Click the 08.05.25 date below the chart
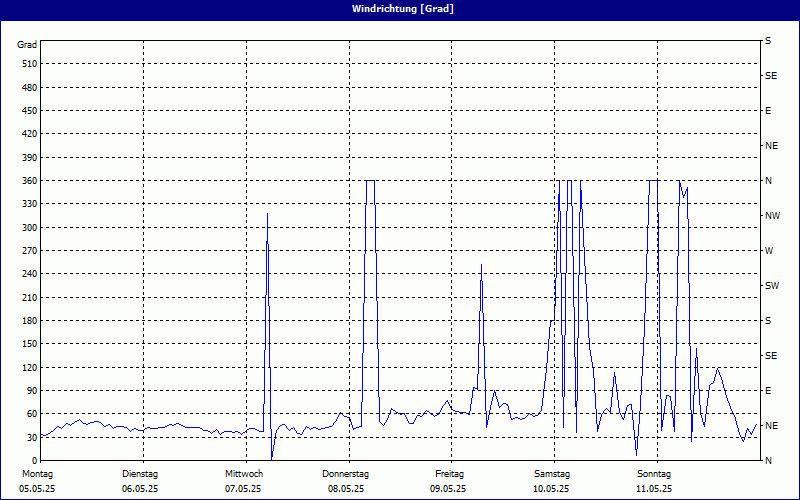This screenshot has height=500, width=800. 345,489
